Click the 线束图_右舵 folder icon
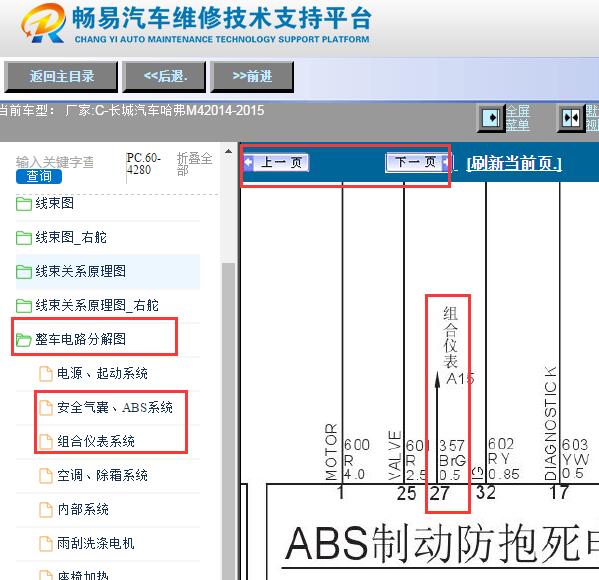The height and width of the screenshot is (580, 599). pos(24,238)
